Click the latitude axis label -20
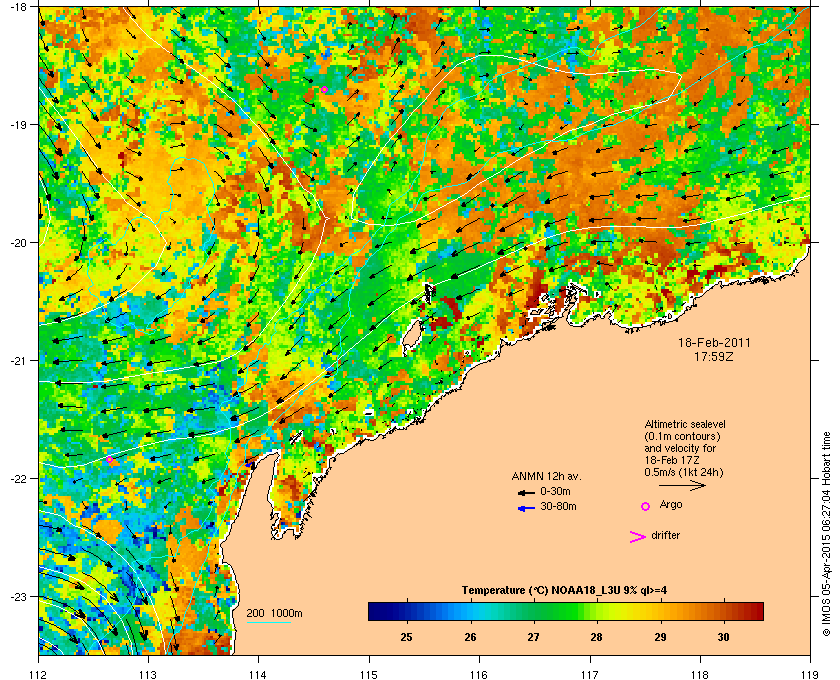This screenshot has width=840, height=680. (17, 243)
